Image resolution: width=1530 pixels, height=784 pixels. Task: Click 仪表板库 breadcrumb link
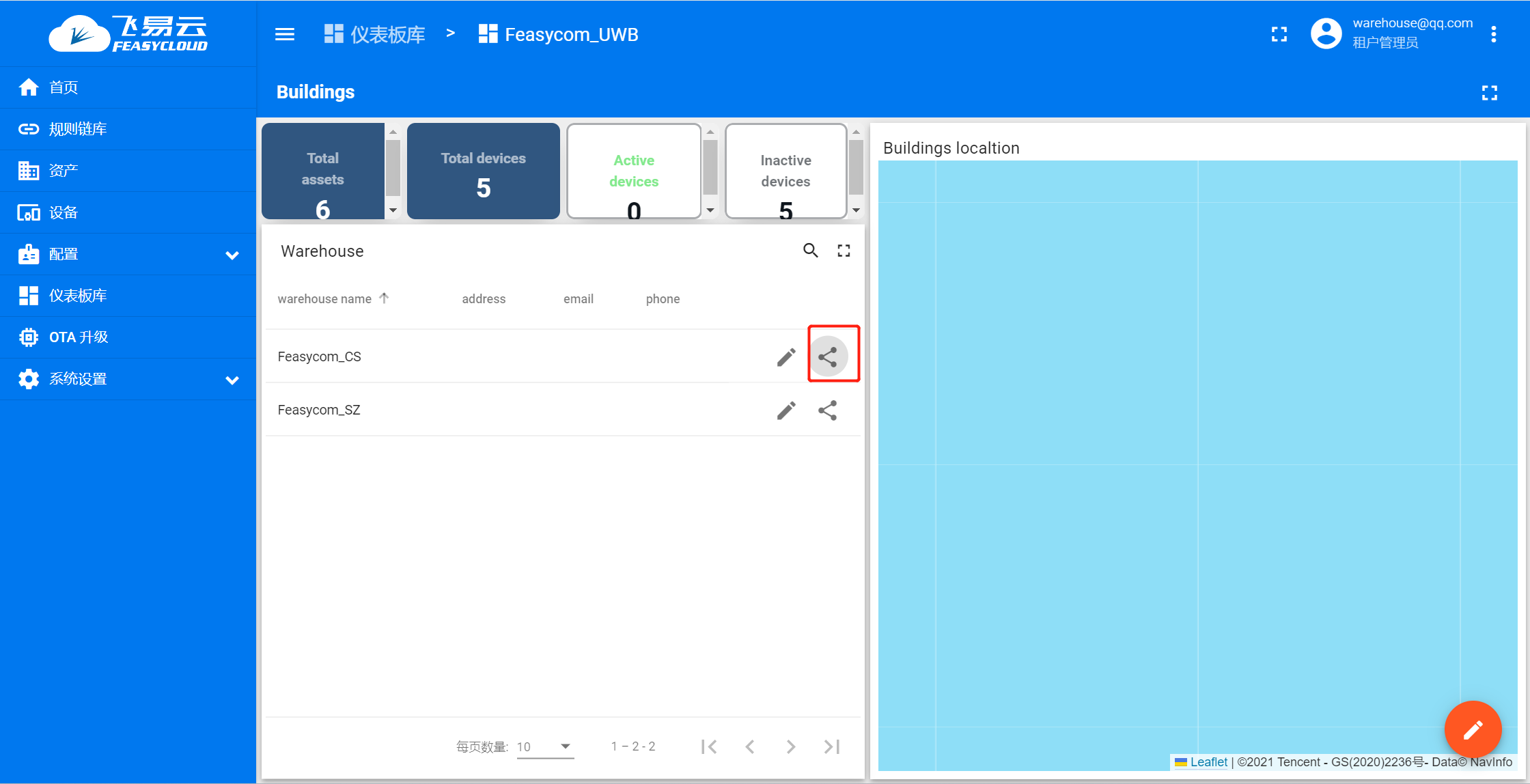[387, 34]
